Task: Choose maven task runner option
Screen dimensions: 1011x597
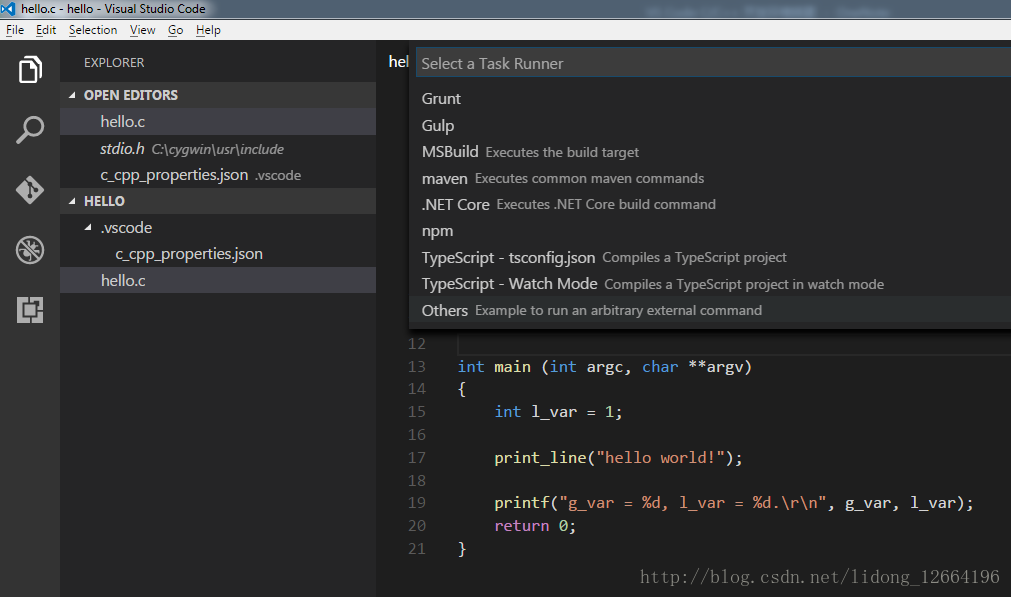Action: [710, 179]
